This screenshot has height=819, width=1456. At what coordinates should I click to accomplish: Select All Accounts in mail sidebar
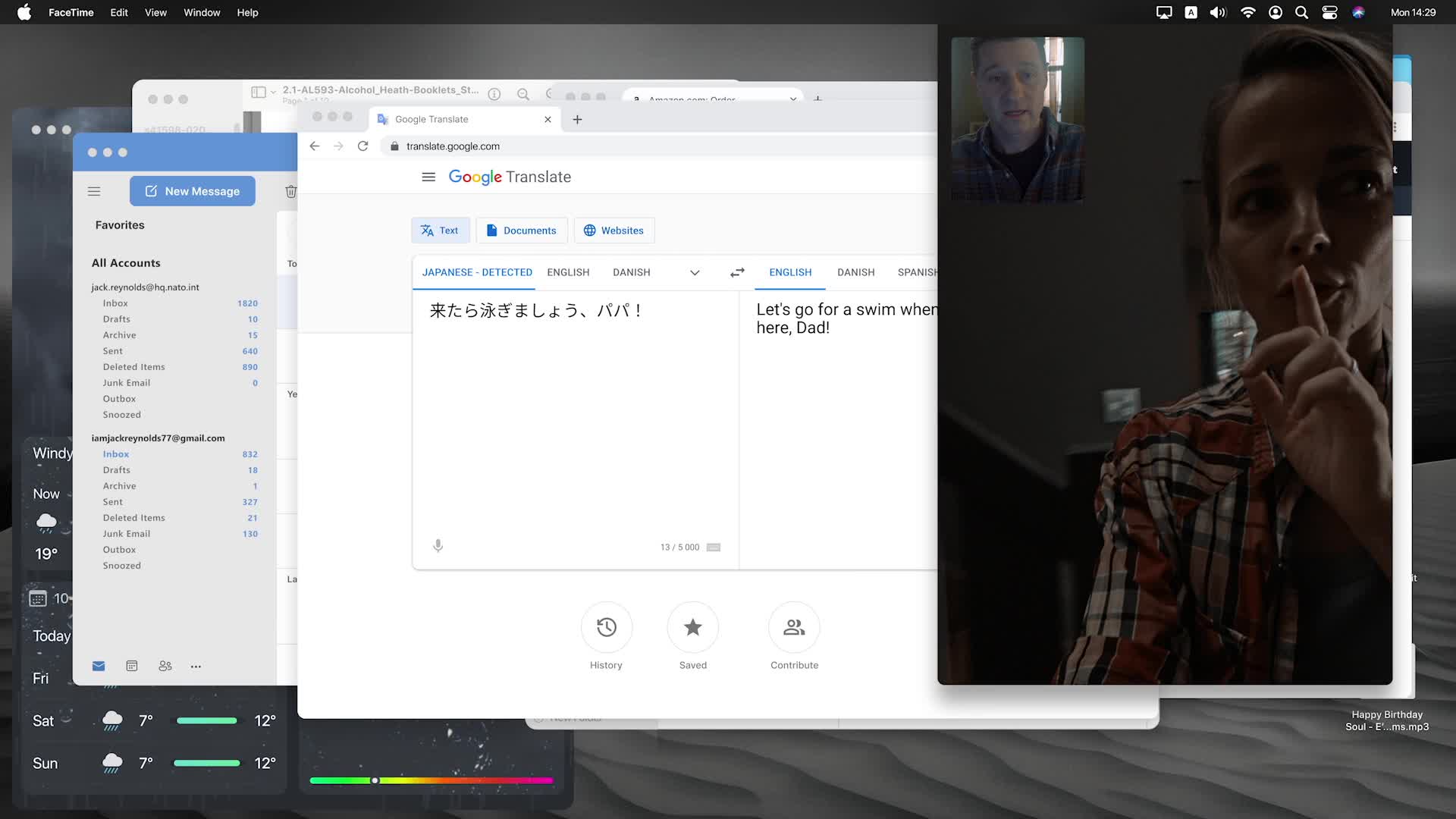pos(126,263)
